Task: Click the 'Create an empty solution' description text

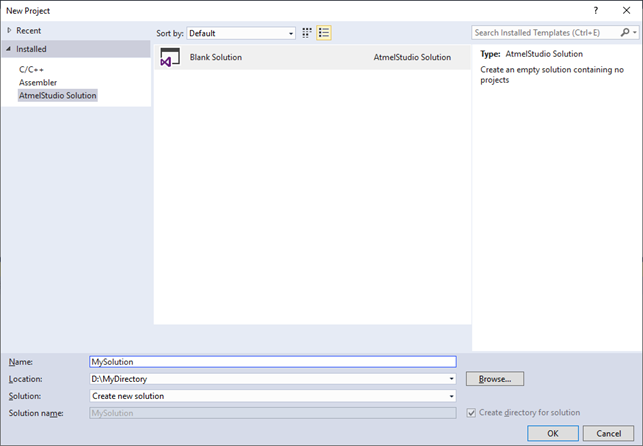Action: click(552, 75)
